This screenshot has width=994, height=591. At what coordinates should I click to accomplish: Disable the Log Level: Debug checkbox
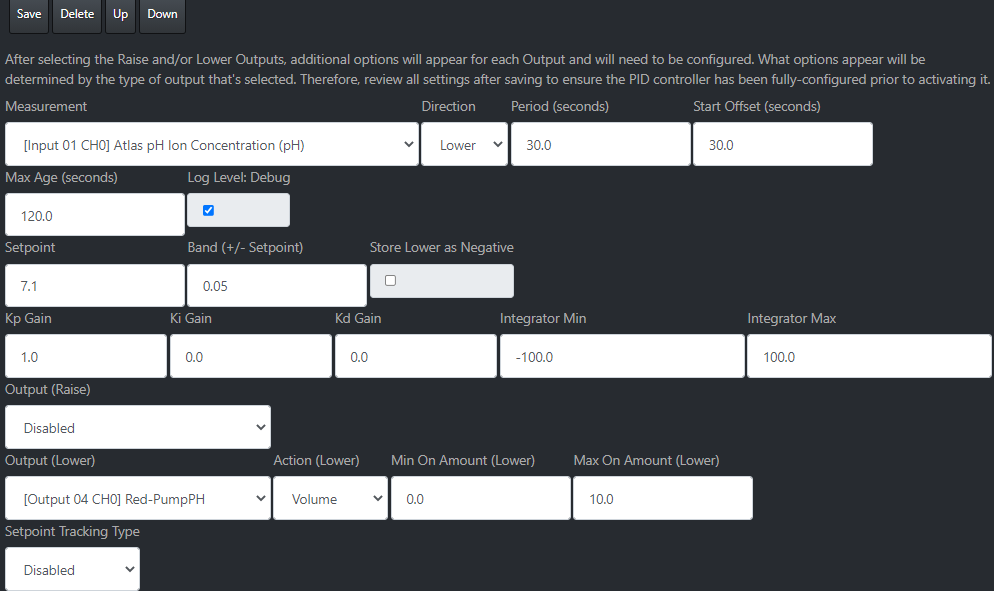208,210
